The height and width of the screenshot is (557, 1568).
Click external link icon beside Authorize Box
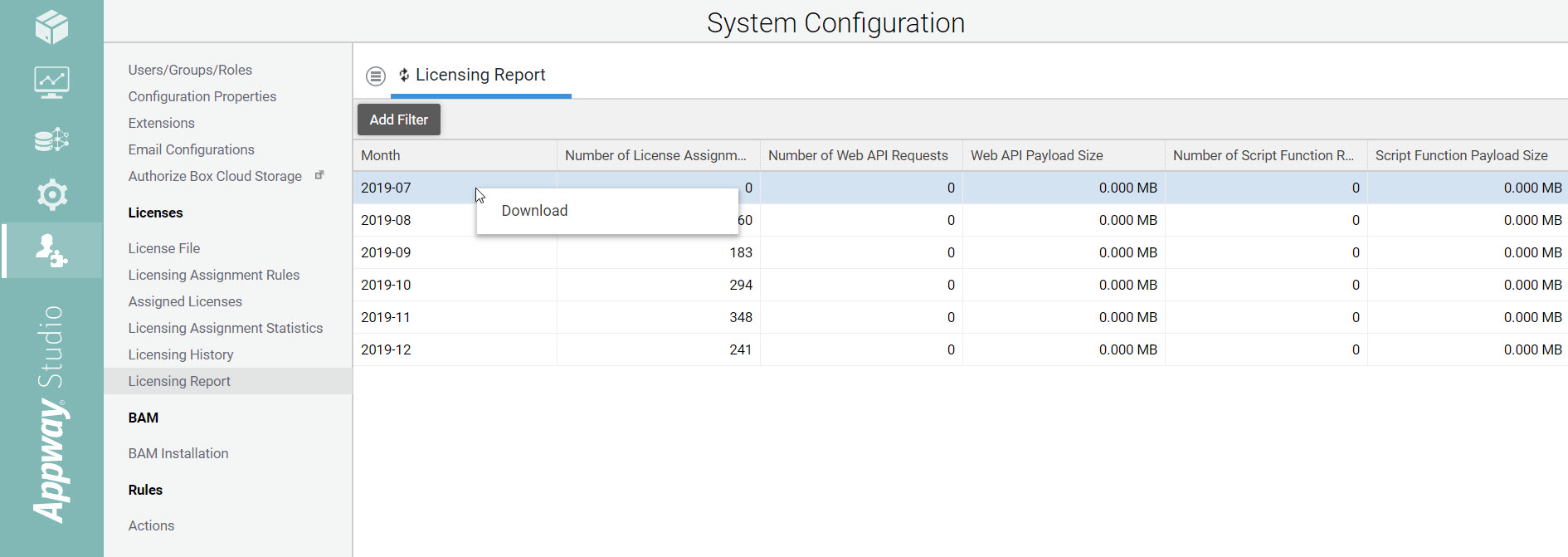pos(319,175)
